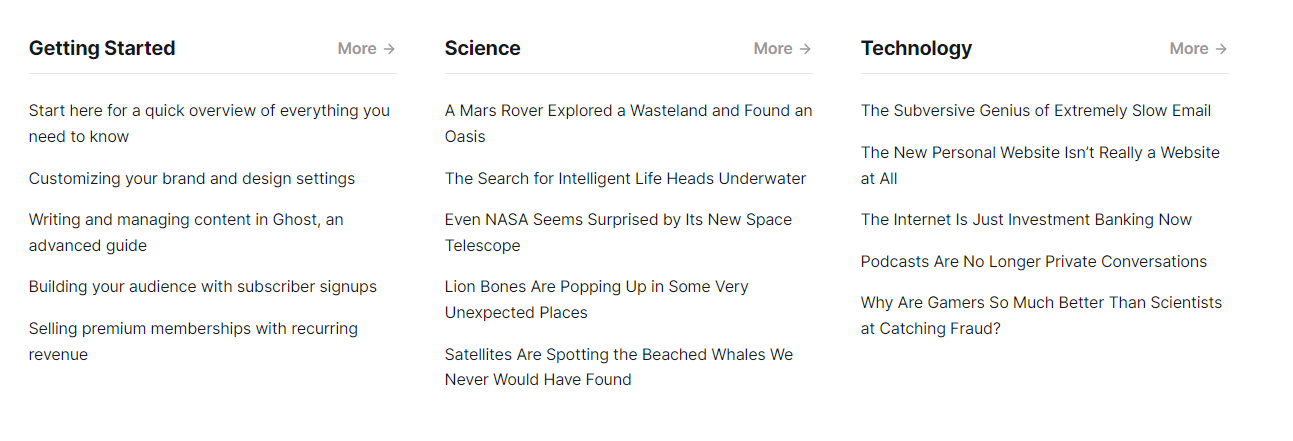The height and width of the screenshot is (441, 1293).
Task: Open 'The Subversive Genius of Extremely Slow Email'
Action: [x=1035, y=111]
